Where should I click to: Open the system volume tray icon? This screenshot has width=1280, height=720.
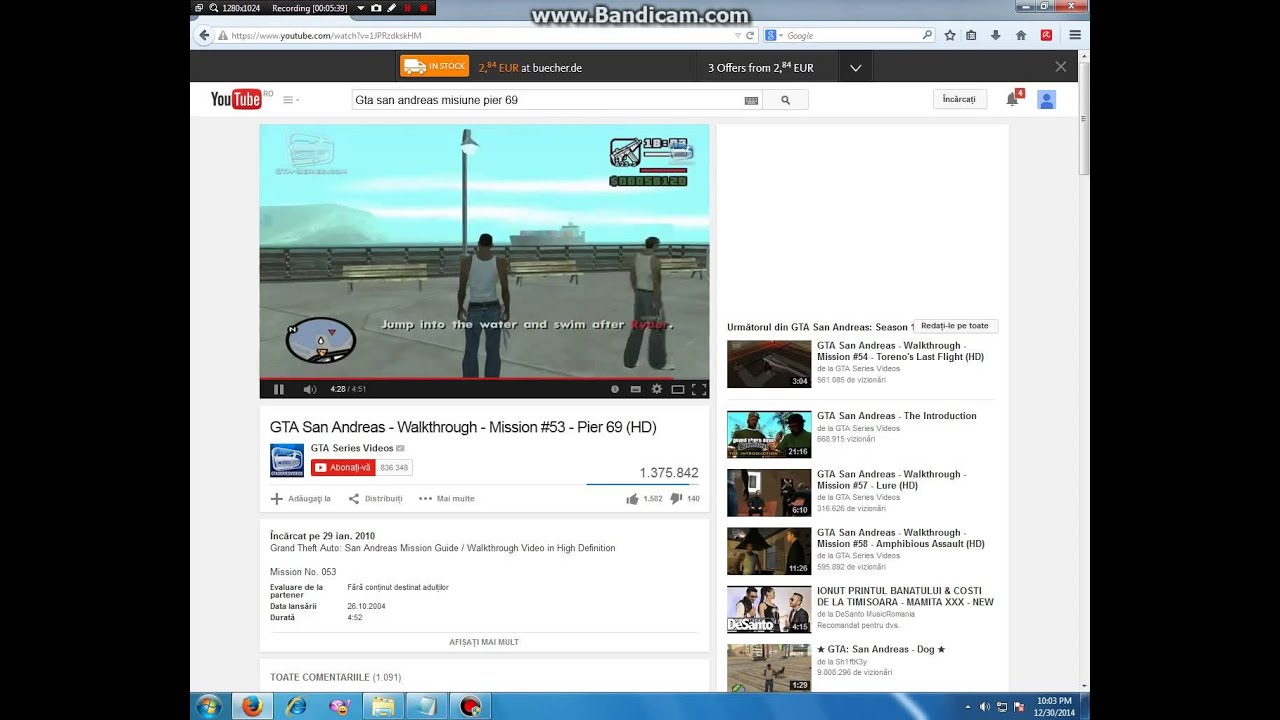985,707
